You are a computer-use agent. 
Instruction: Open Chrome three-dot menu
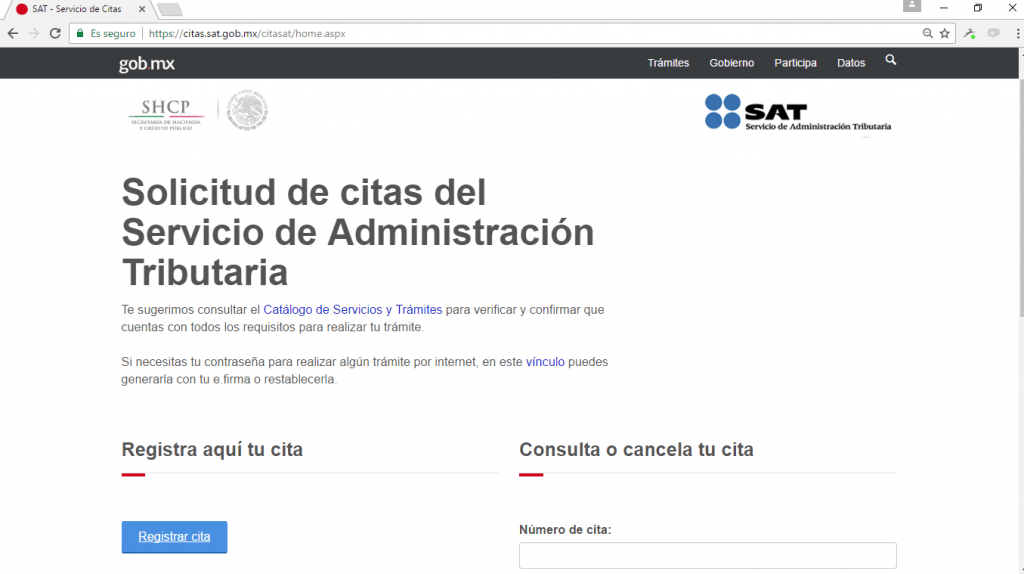click(1017, 33)
